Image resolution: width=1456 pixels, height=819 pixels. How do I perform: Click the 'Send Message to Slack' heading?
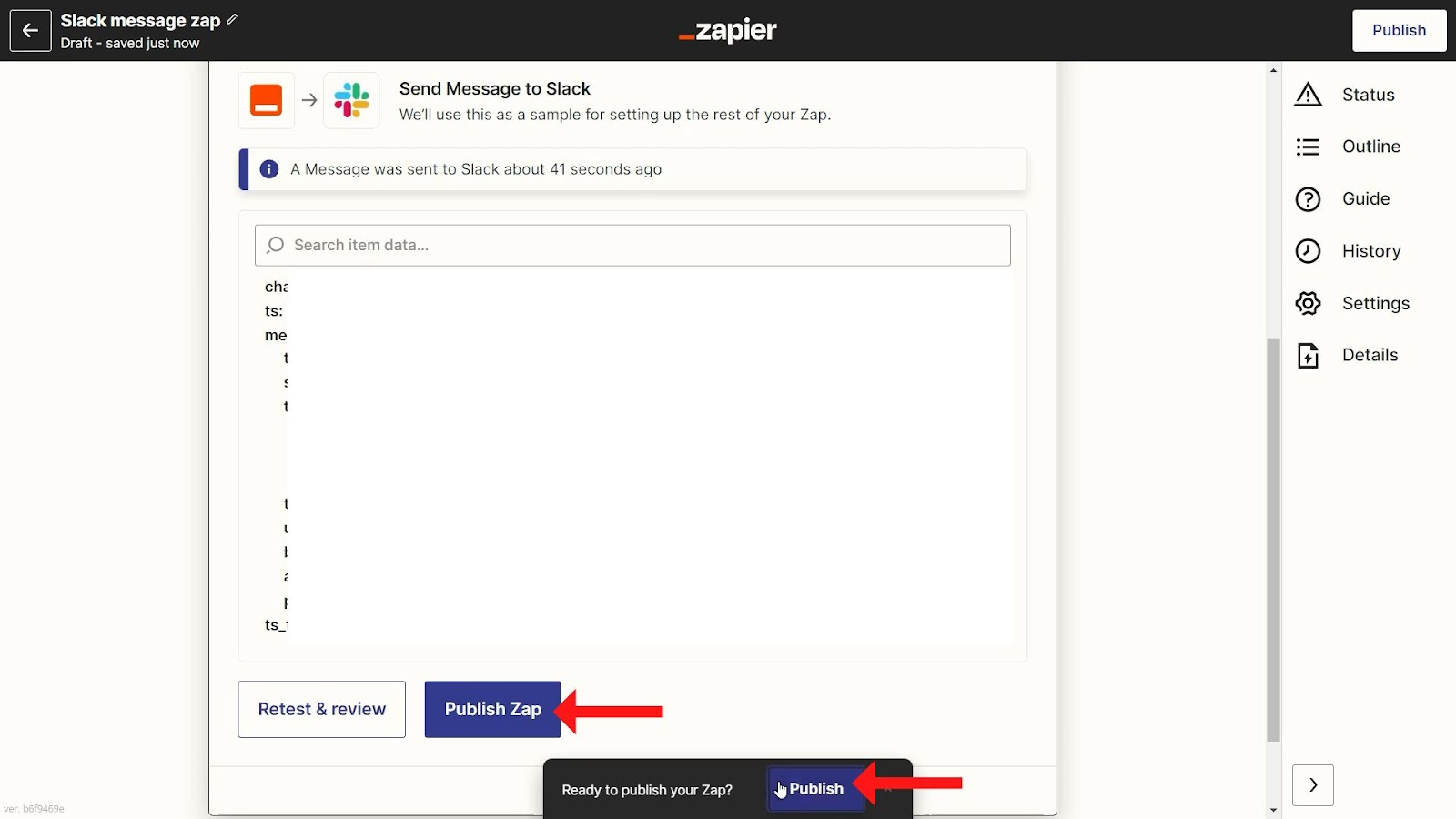coord(495,88)
